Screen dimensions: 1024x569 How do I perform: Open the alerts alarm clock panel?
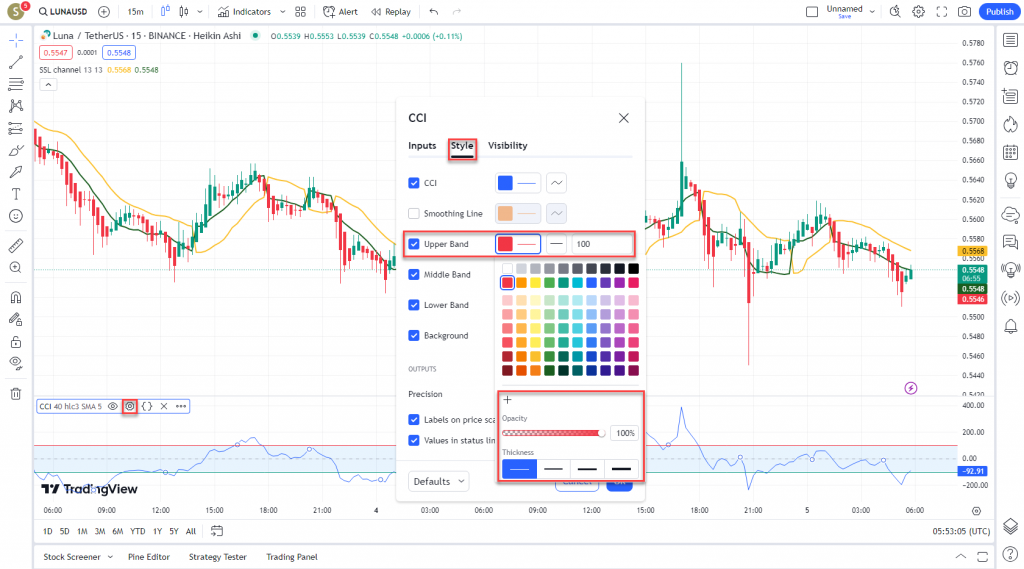click(1010, 68)
